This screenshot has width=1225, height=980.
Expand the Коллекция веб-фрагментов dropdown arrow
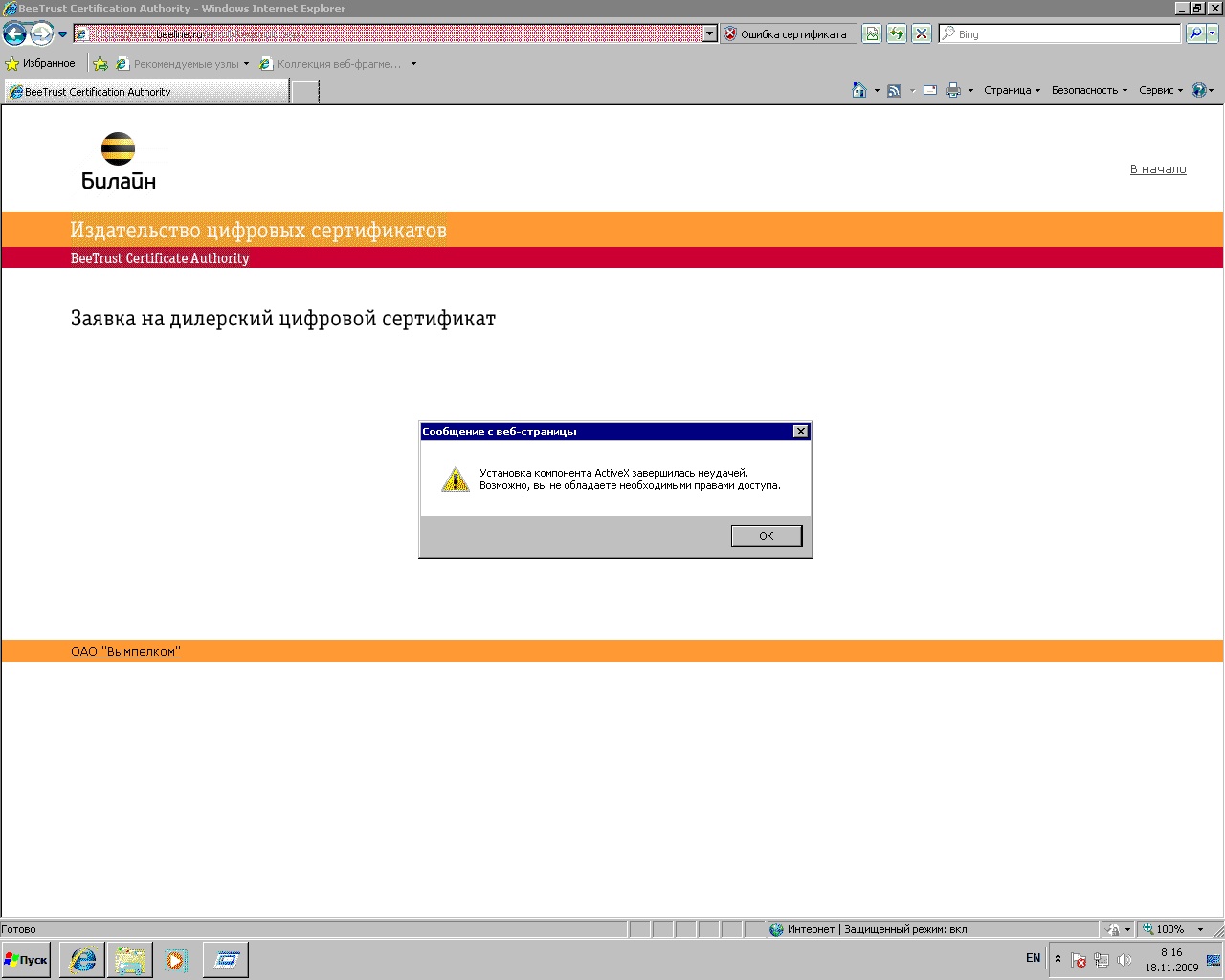[413, 64]
